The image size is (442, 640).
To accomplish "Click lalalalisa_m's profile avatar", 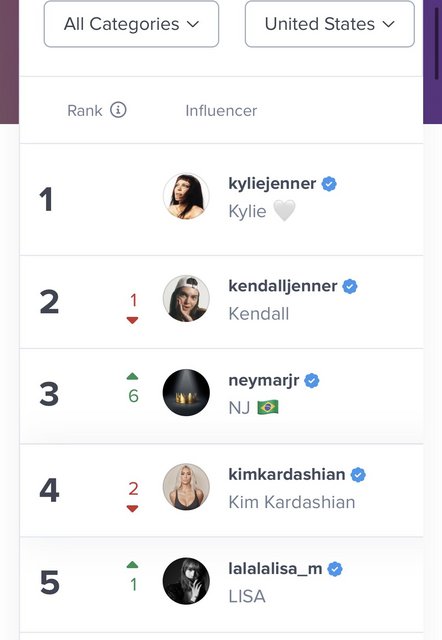I will [186, 581].
